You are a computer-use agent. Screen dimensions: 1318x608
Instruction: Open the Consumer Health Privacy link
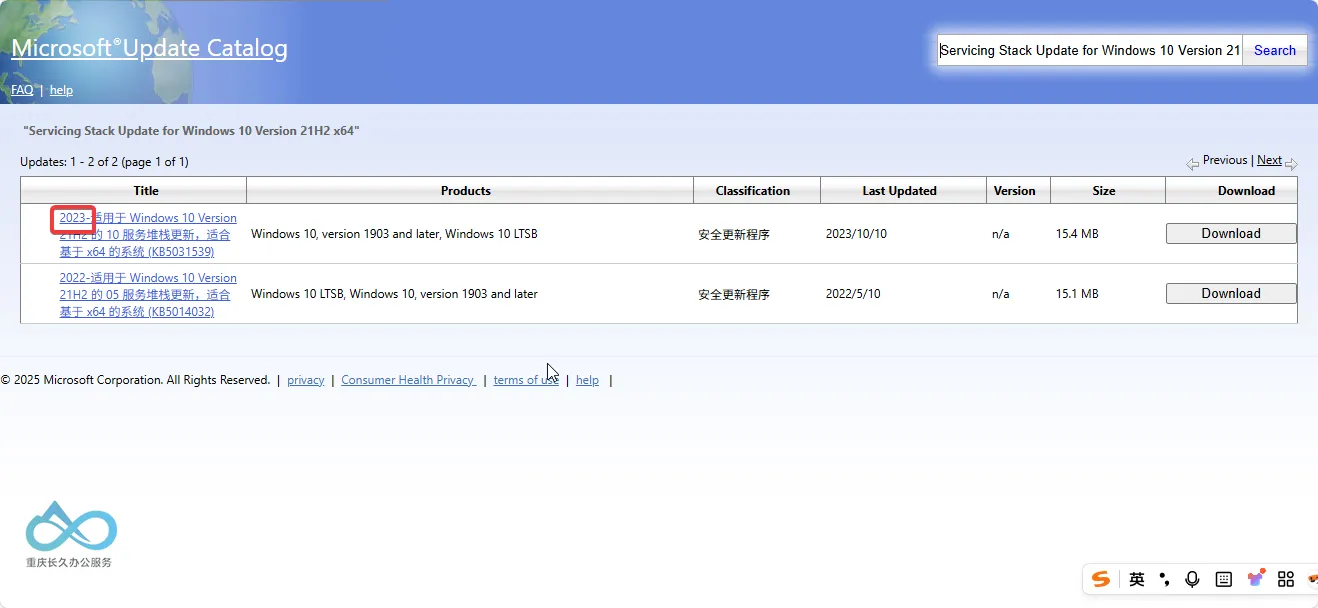coord(408,380)
